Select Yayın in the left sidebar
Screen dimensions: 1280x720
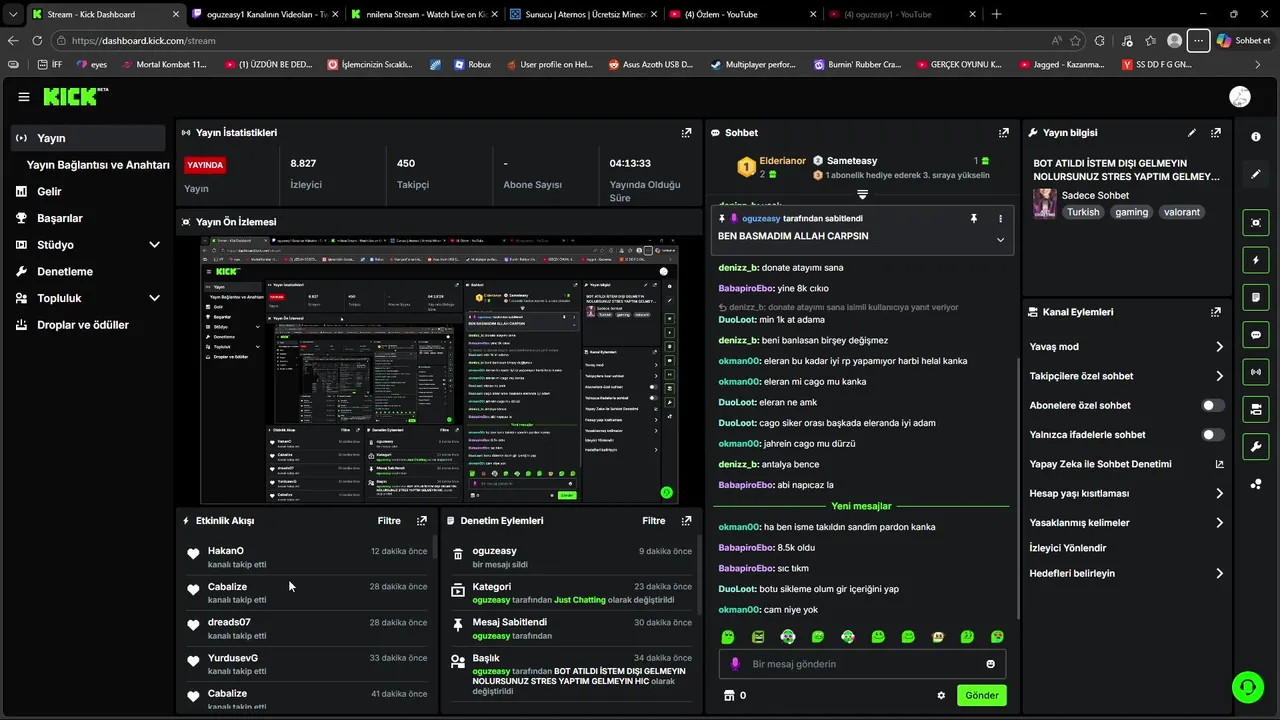[88, 138]
